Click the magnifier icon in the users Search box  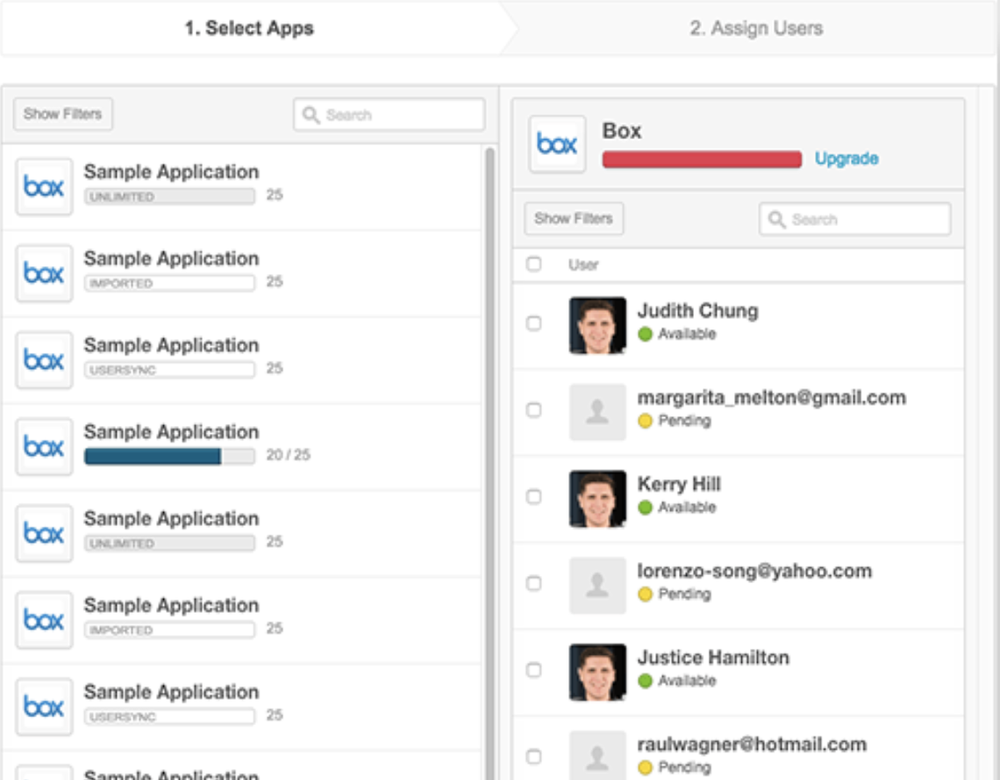[776, 219]
